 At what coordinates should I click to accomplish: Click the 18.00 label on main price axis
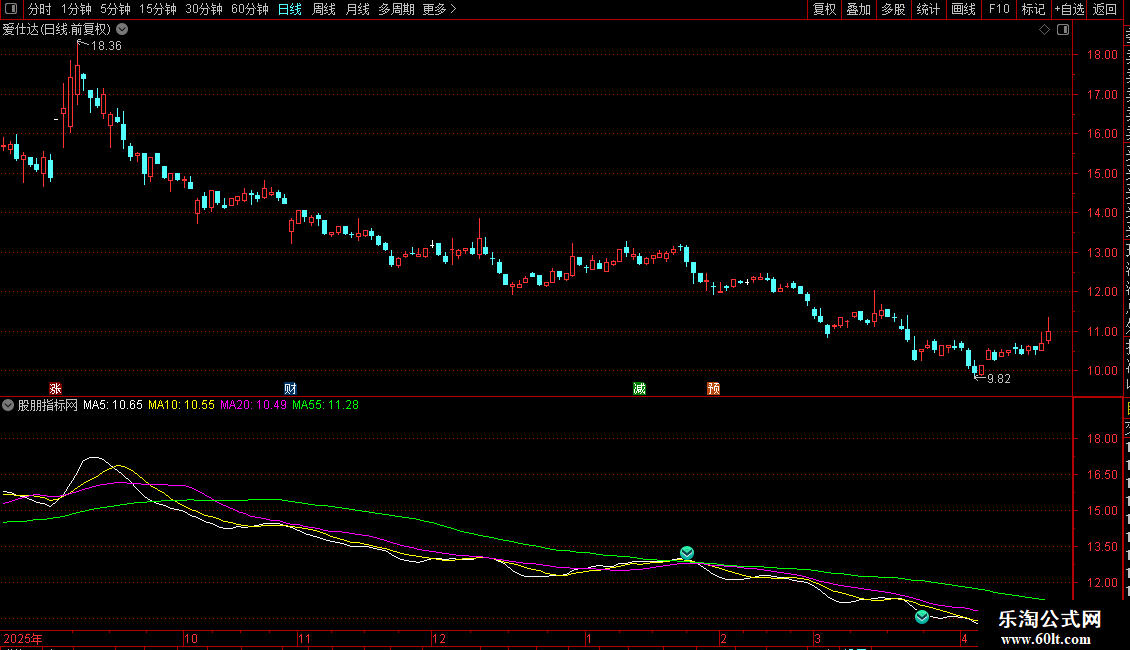click(x=1102, y=55)
